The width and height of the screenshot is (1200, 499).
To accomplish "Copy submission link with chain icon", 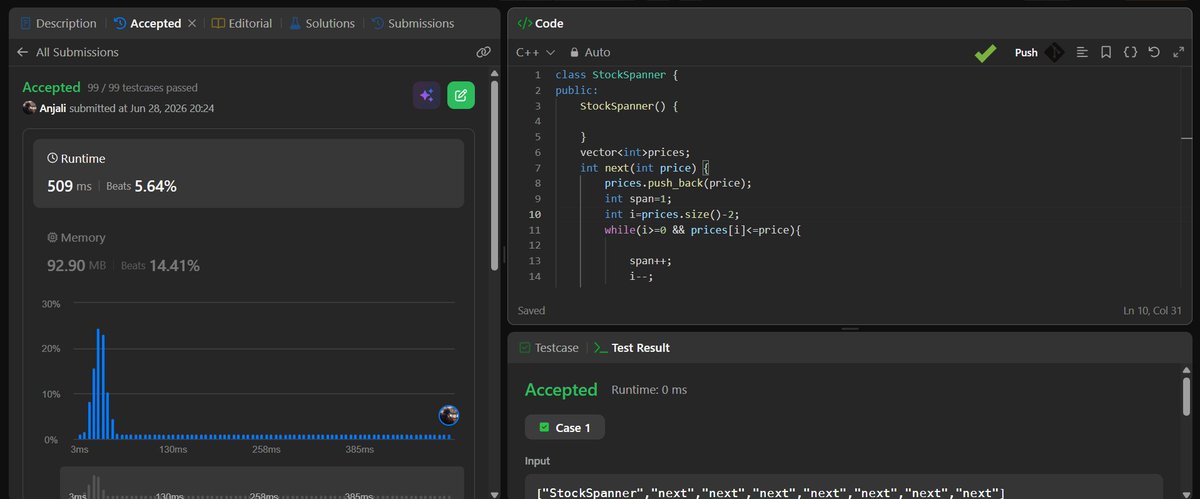I will 483,52.
